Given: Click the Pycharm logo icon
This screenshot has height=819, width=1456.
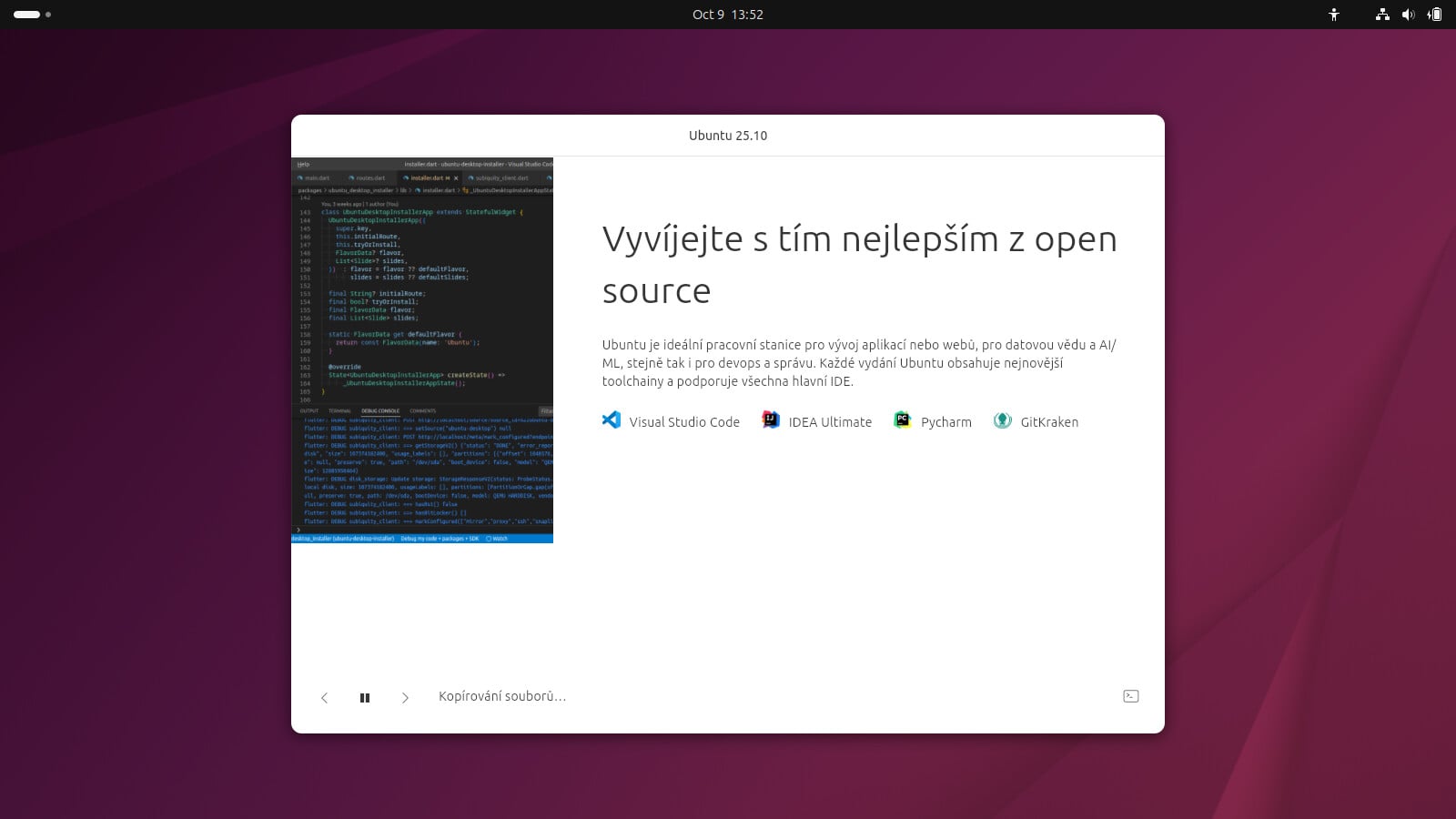Looking at the screenshot, I should pyautogui.click(x=902, y=420).
